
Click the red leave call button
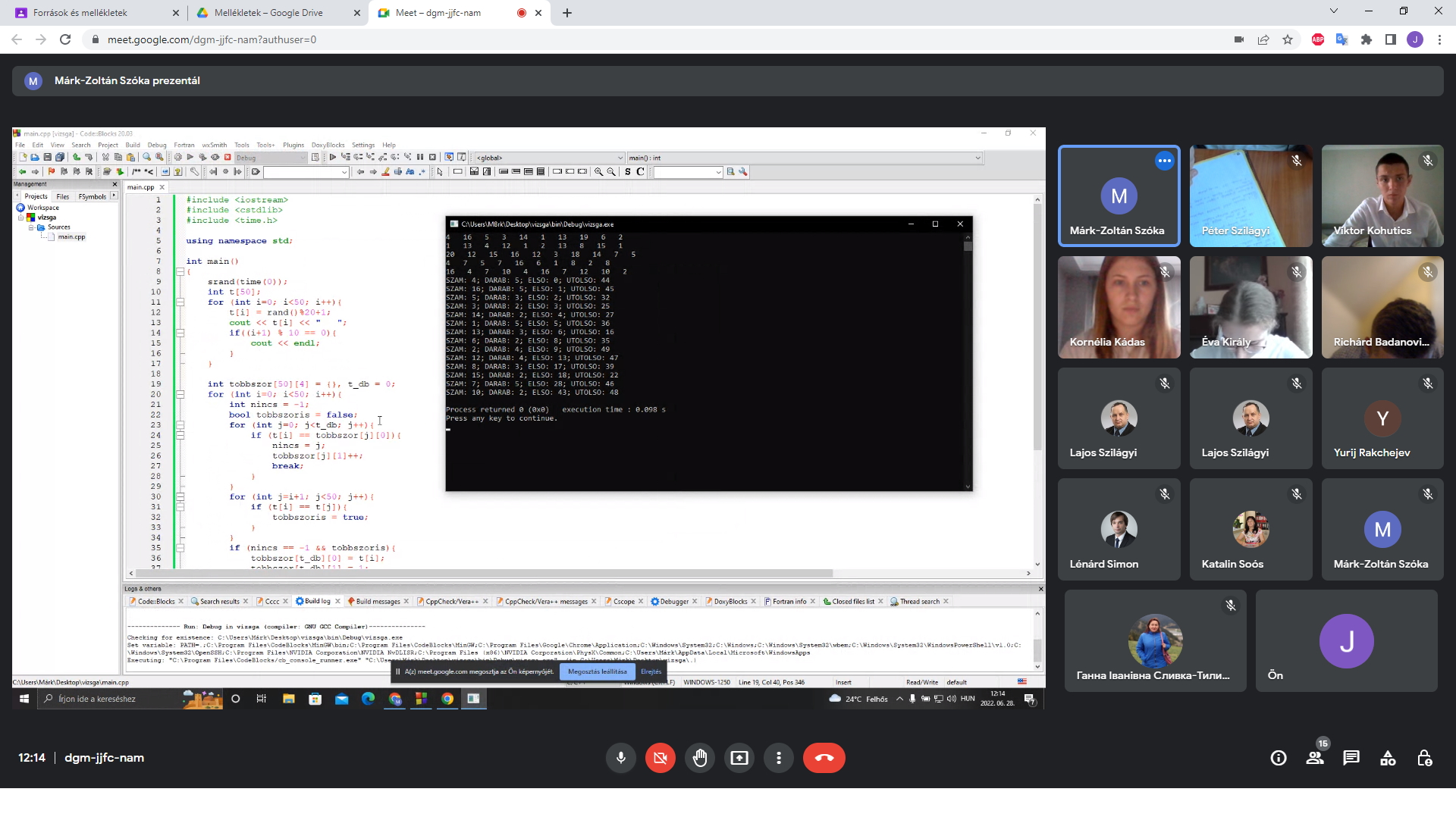[x=824, y=758]
